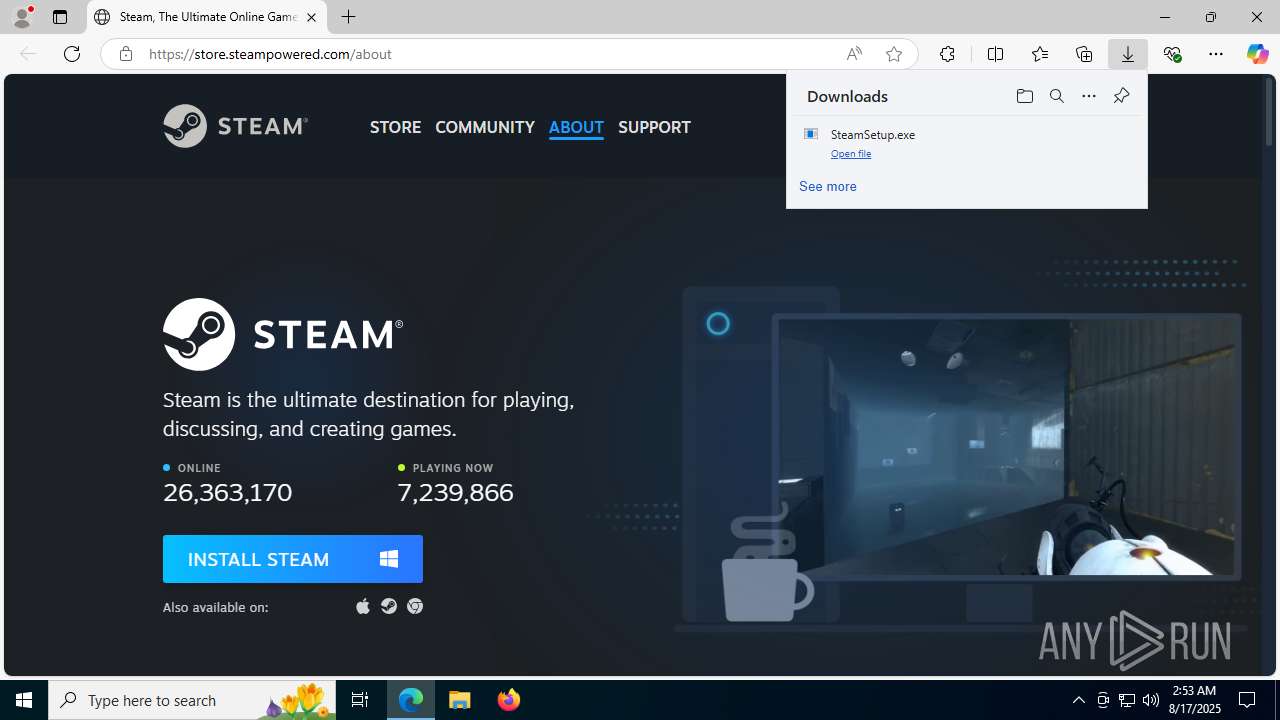Image resolution: width=1280 pixels, height=720 pixels.
Task: Open more options in Downloads panel
Action: (1089, 96)
